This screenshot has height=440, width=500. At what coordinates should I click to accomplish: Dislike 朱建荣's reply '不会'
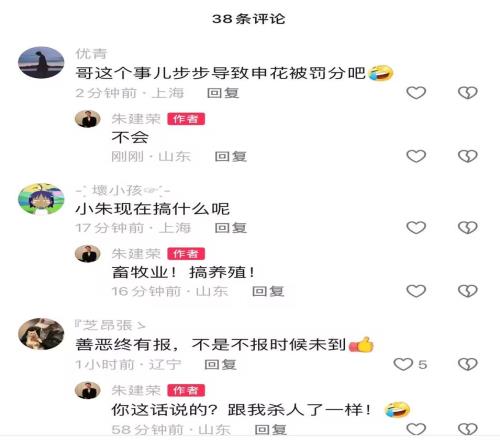point(468,156)
